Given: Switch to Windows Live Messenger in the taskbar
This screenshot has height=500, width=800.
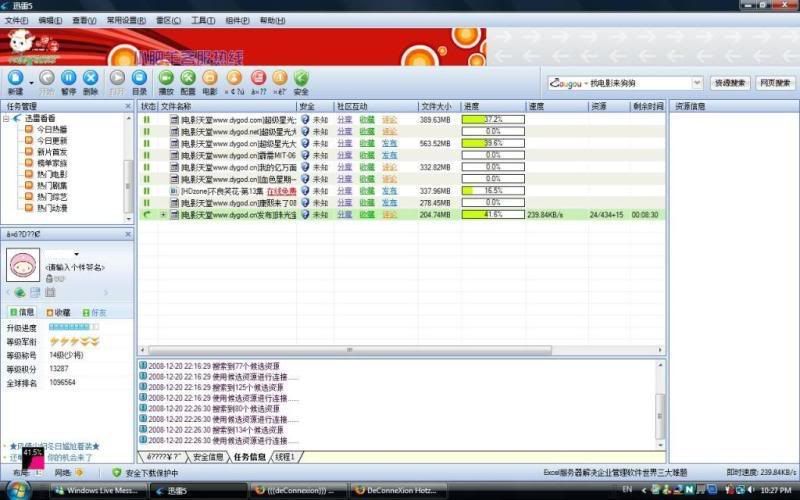Looking at the screenshot, I should pos(97,490).
